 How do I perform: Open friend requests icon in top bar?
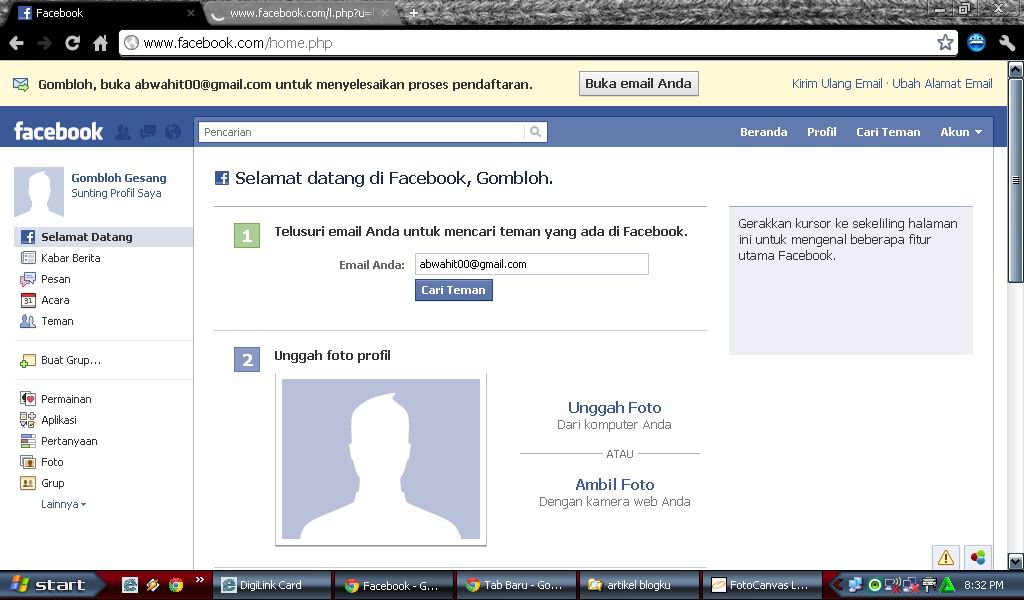tap(121, 131)
